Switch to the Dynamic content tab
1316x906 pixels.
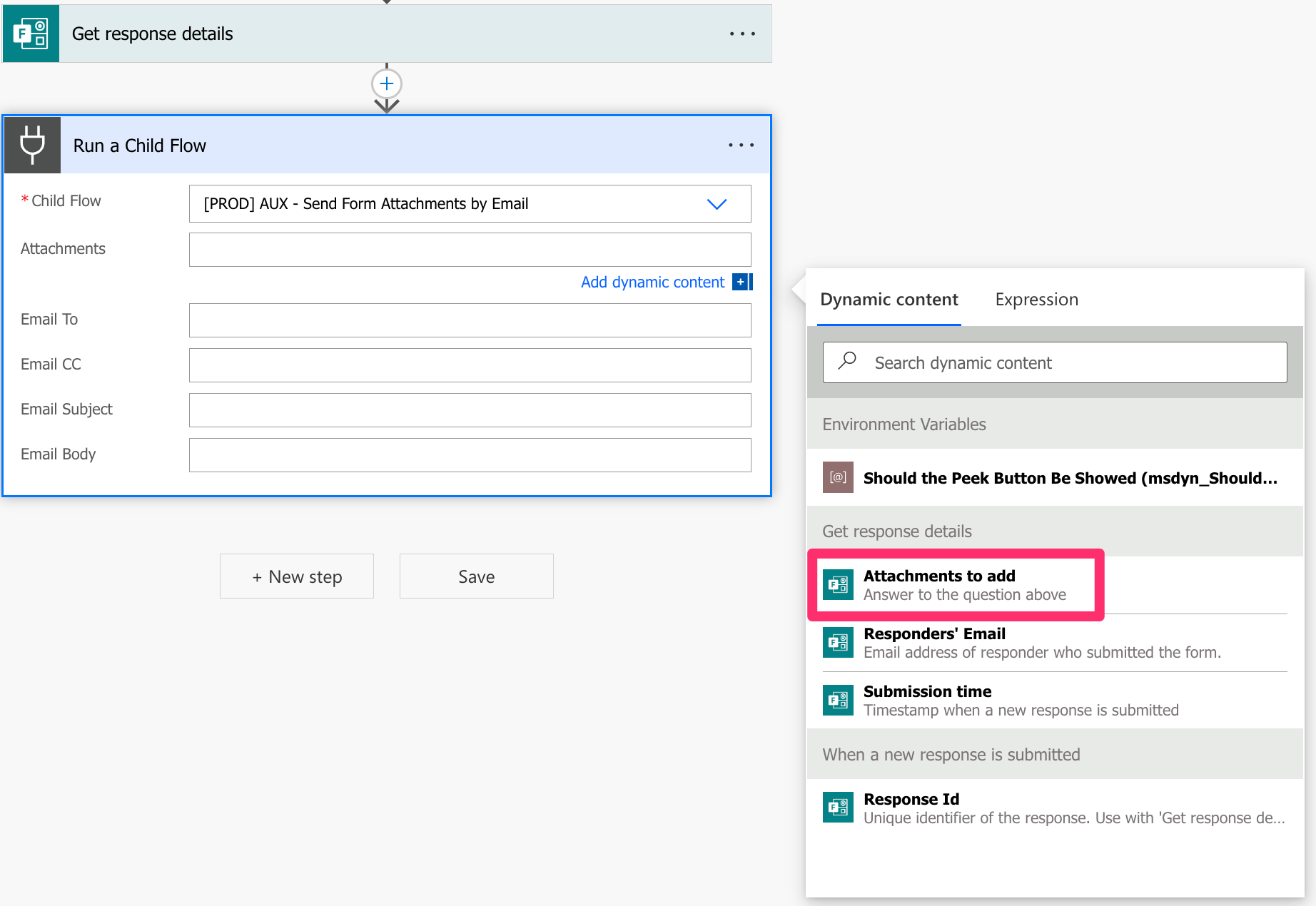point(889,300)
